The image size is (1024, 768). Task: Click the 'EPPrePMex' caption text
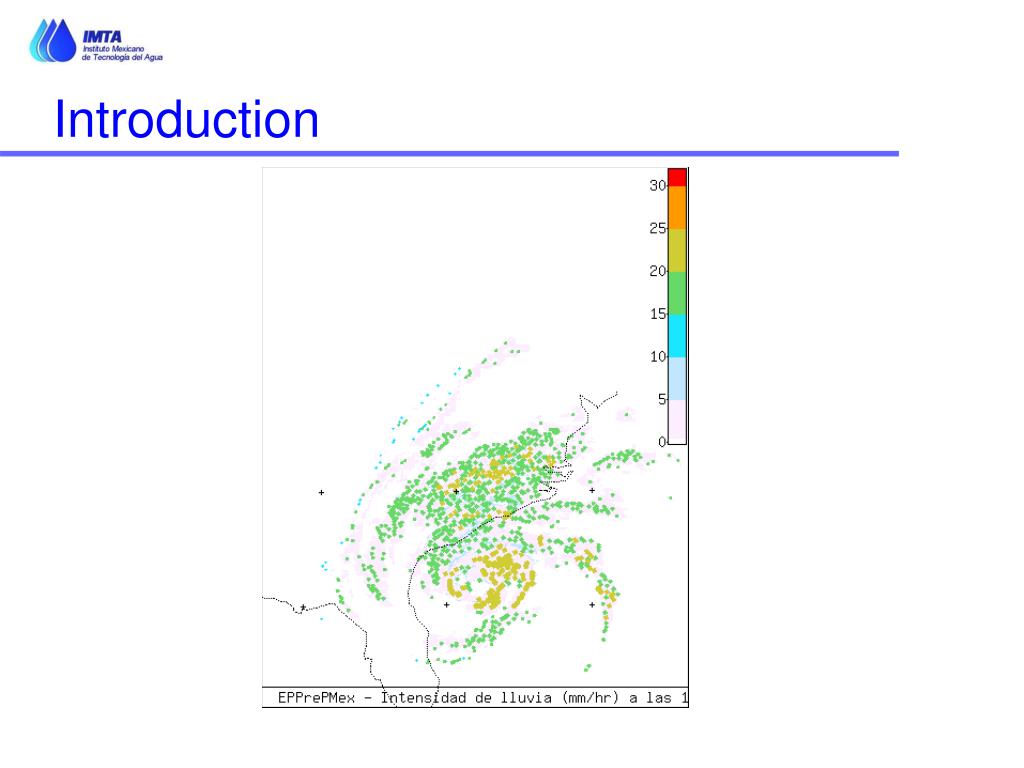(x=317, y=698)
